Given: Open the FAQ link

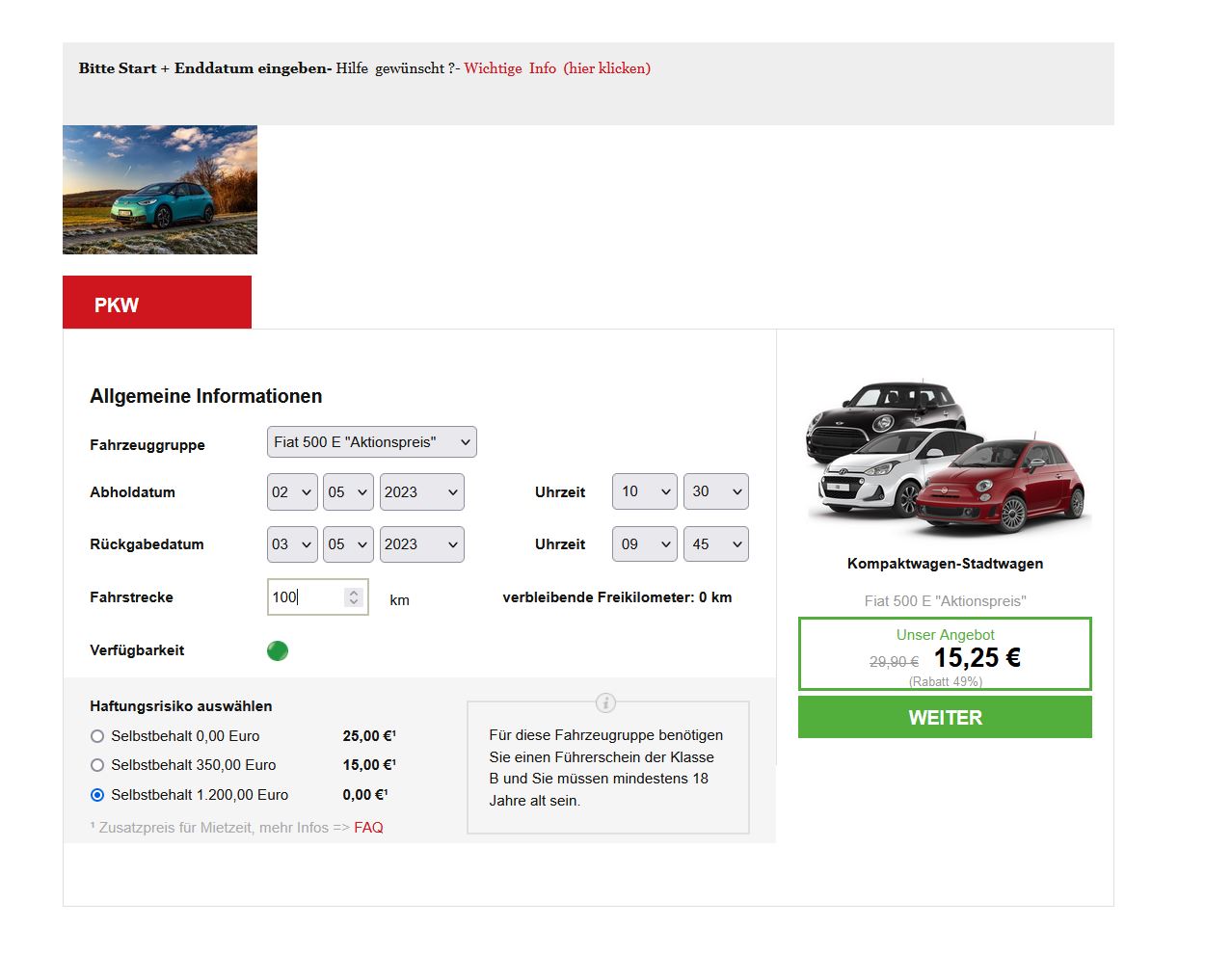Looking at the screenshot, I should coord(368,828).
